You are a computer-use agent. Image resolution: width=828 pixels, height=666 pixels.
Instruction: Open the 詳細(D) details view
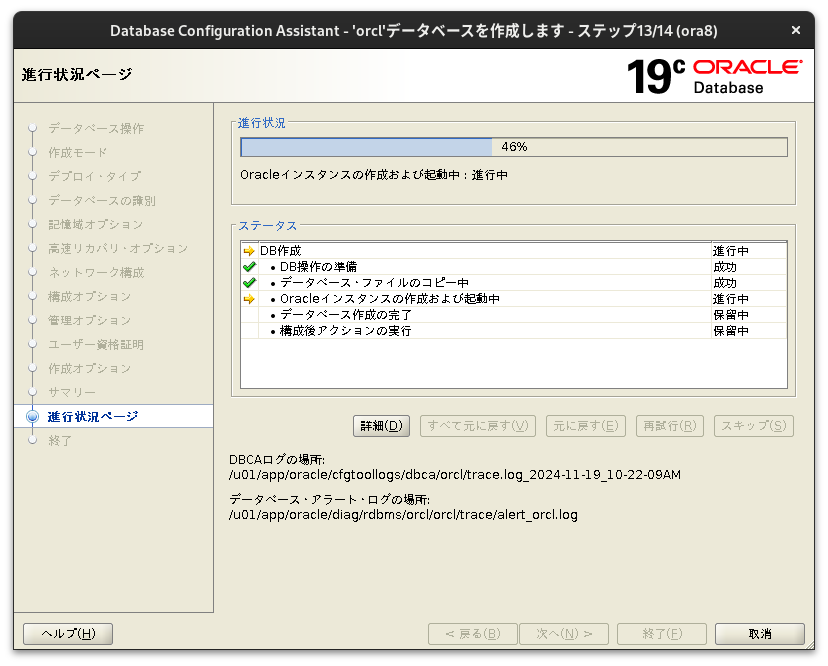(x=381, y=425)
